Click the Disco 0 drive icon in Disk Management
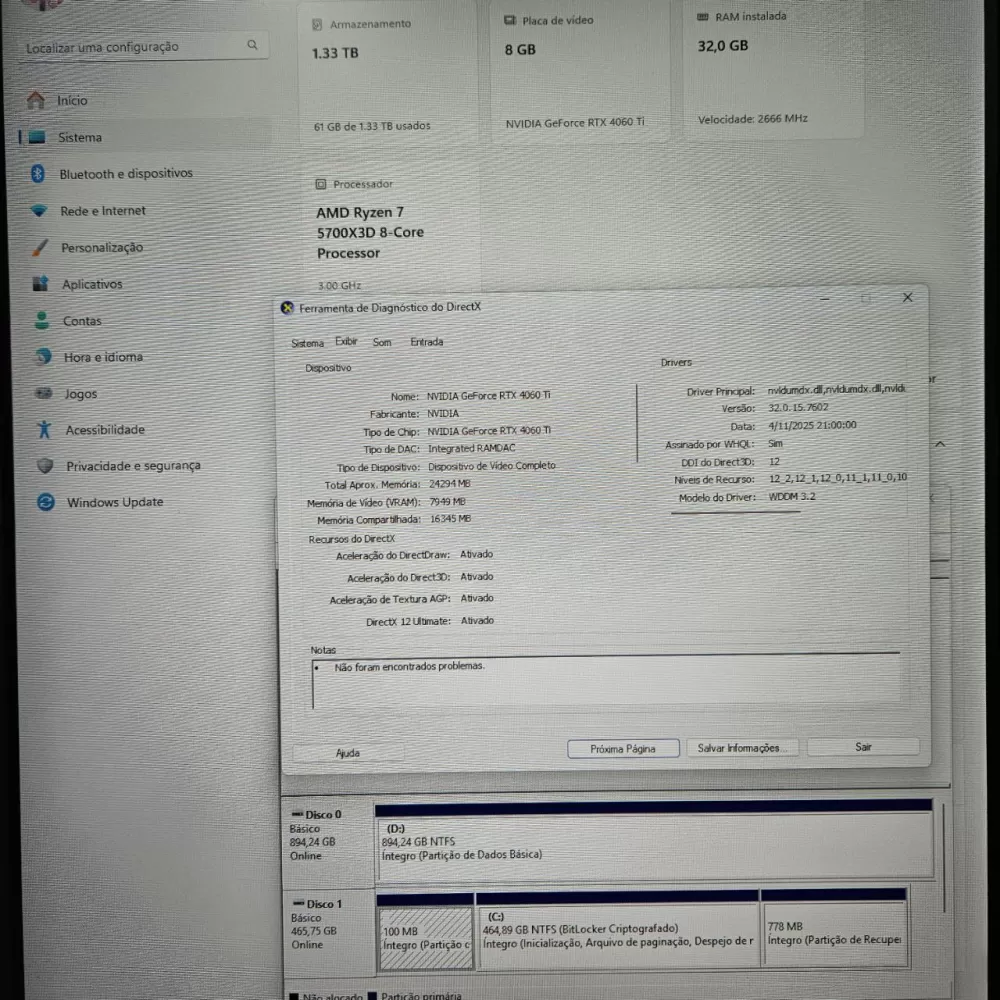1000x1000 pixels. [297, 814]
